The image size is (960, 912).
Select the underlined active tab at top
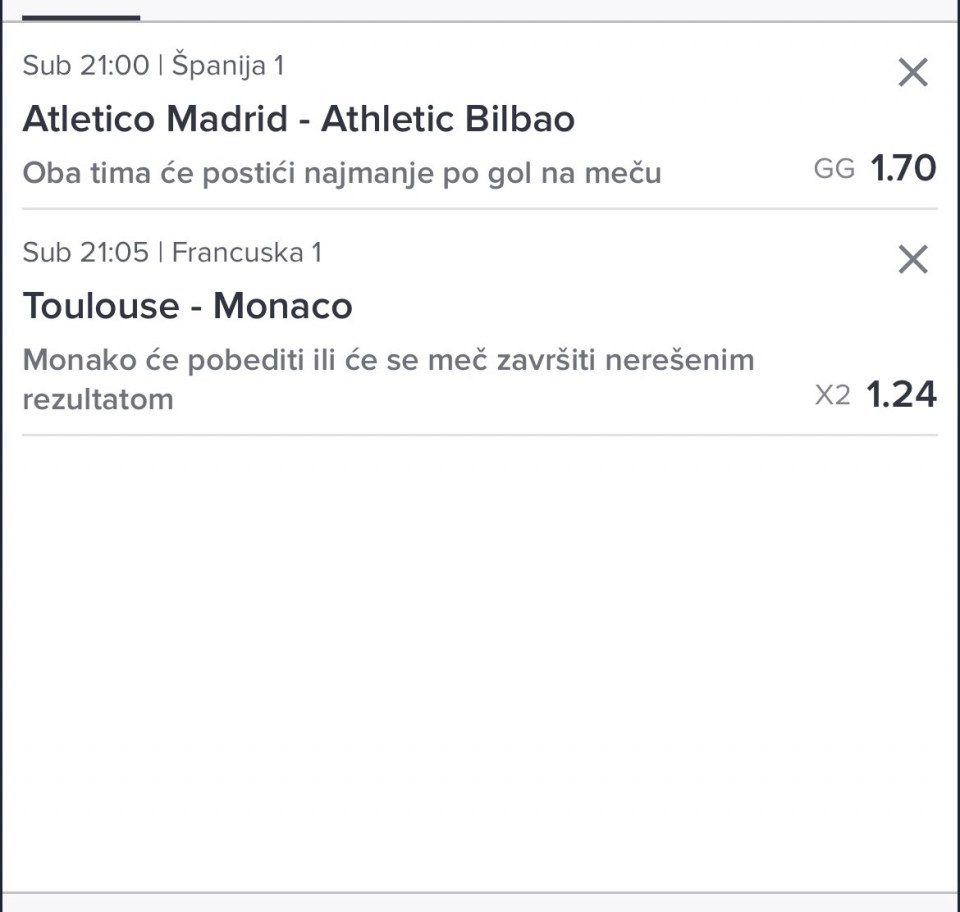(x=81, y=12)
